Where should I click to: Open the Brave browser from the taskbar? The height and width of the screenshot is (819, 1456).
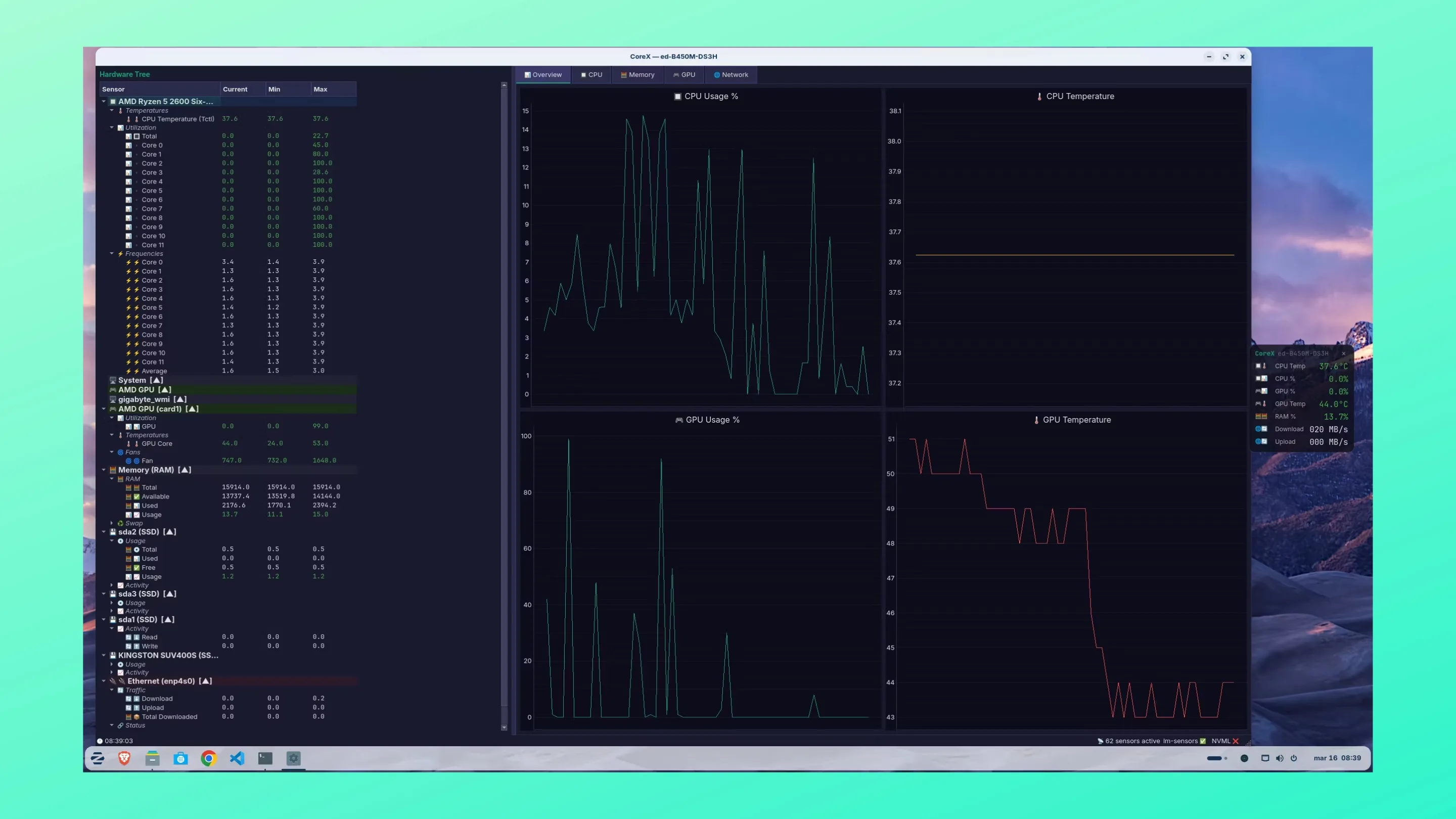click(124, 758)
